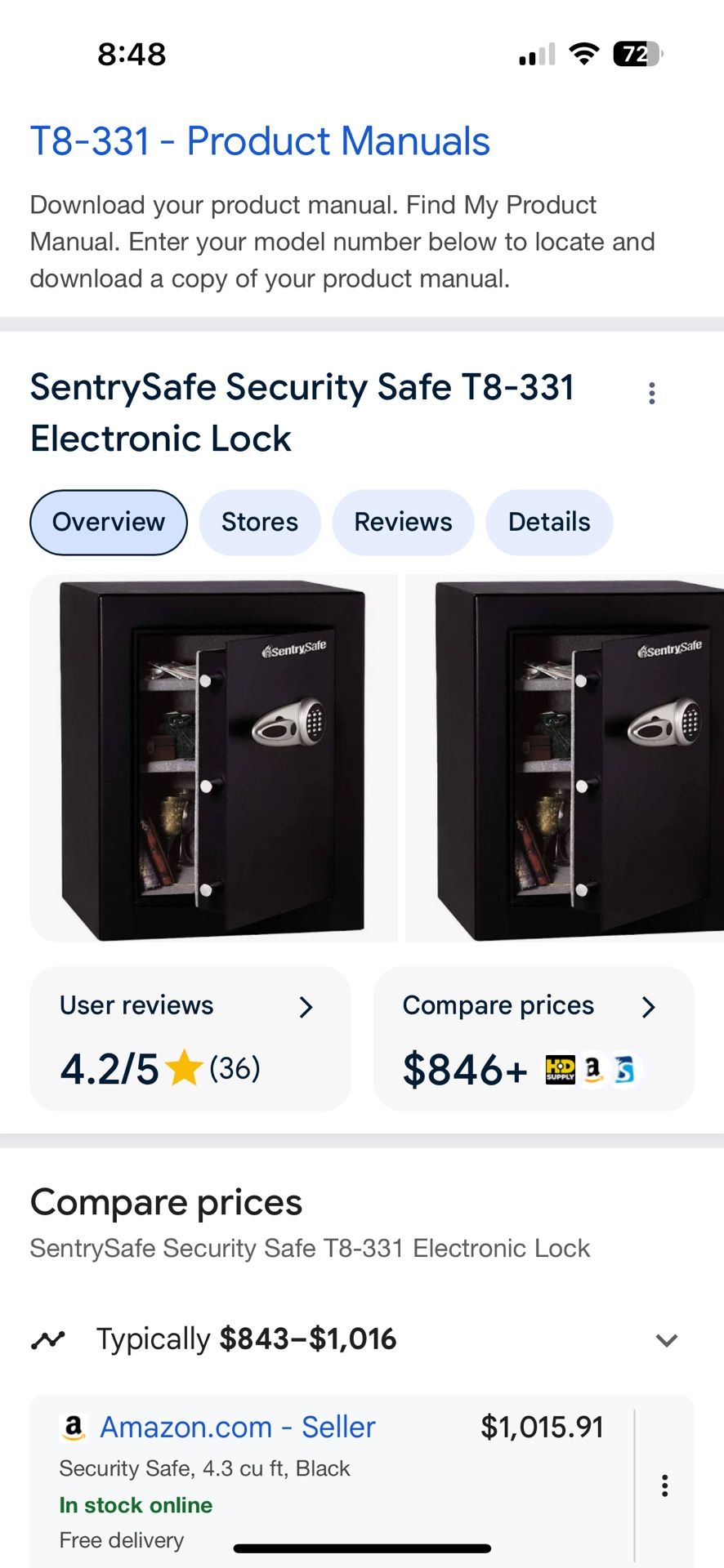Open Compare prices card arrow
The height and width of the screenshot is (1568, 724).
(648, 1007)
